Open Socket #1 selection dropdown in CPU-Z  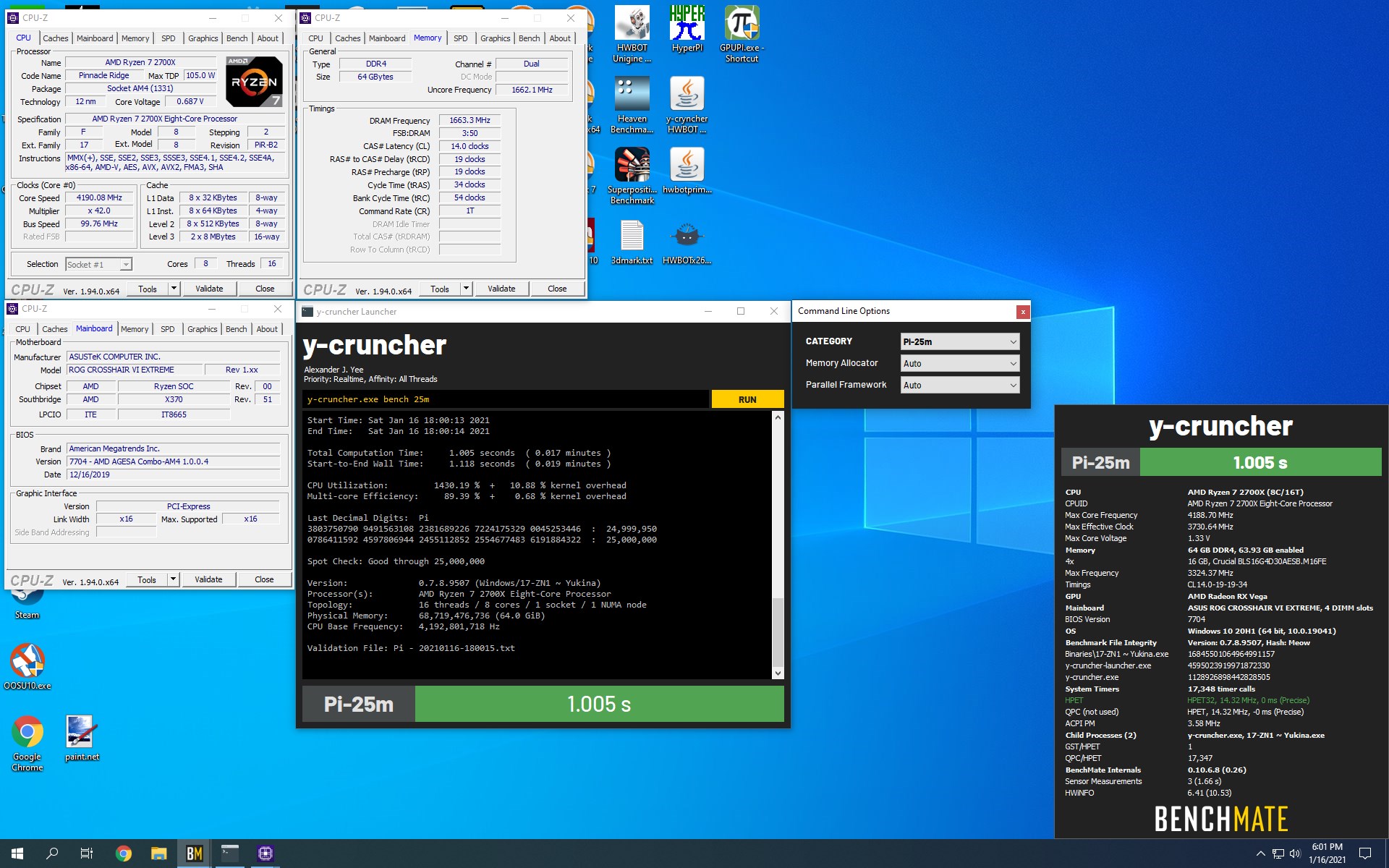pos(98,265)
